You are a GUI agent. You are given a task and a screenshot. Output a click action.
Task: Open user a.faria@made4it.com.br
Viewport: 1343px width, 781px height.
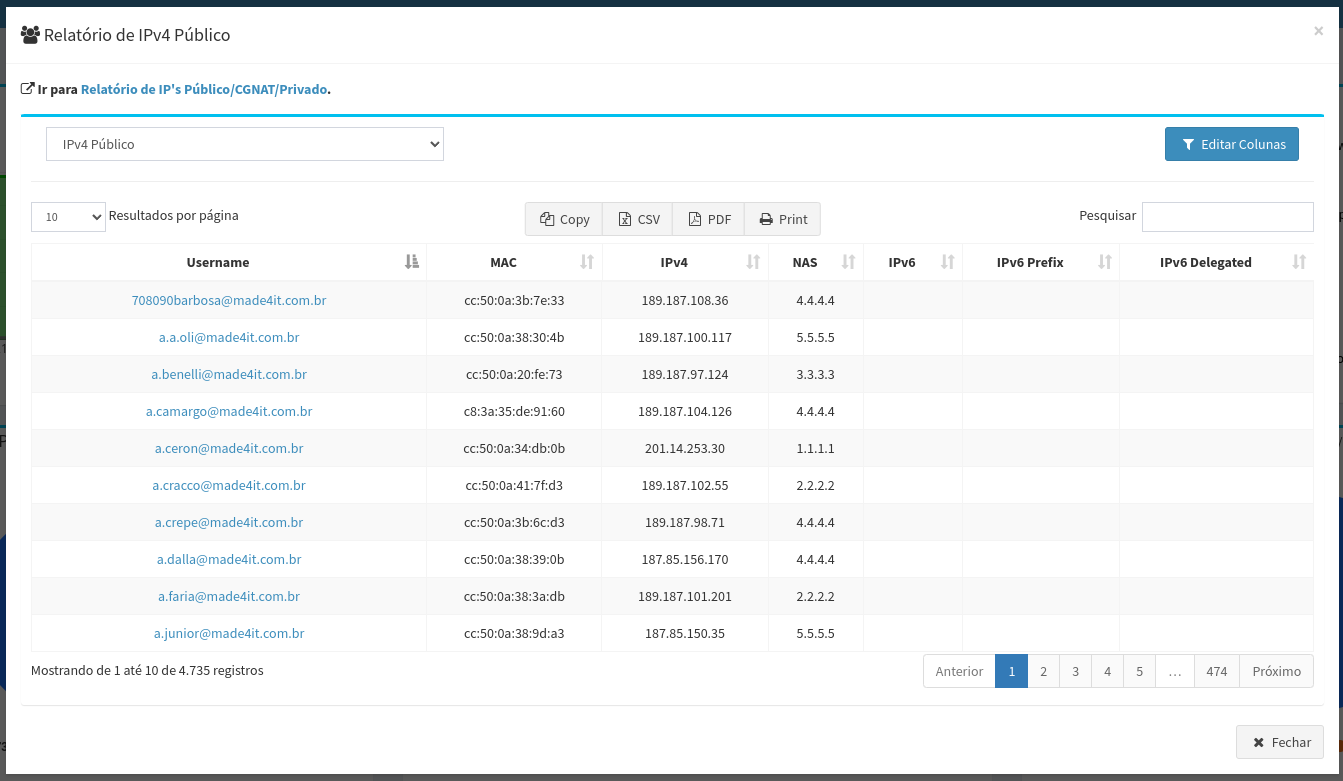[229, 596]
